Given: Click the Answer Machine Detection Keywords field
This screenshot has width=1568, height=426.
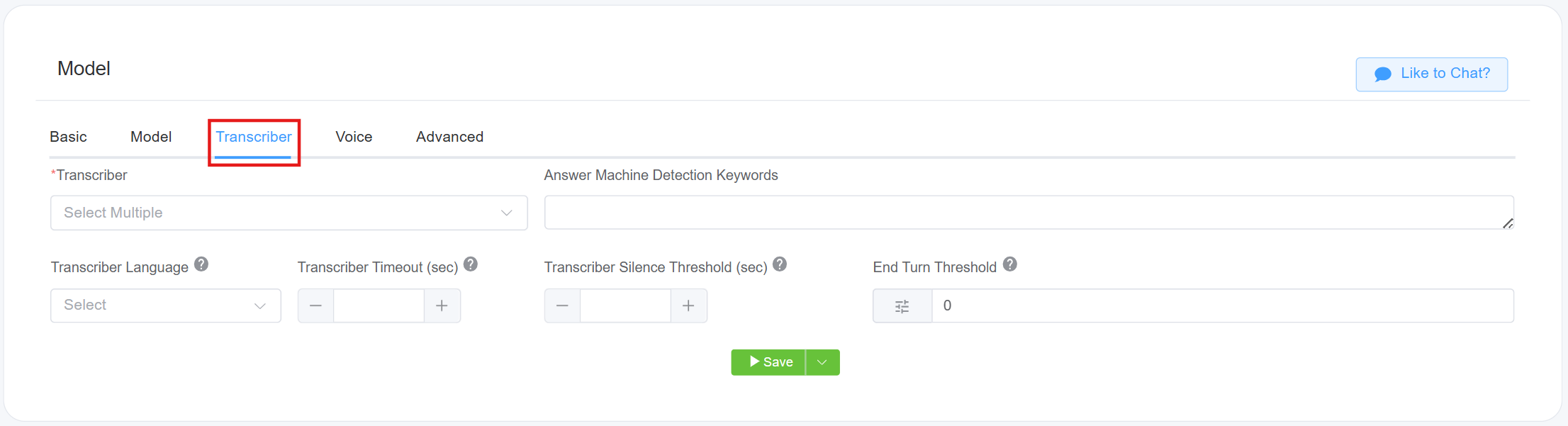Looking at the screenshot, I should tap(1028, 213).
